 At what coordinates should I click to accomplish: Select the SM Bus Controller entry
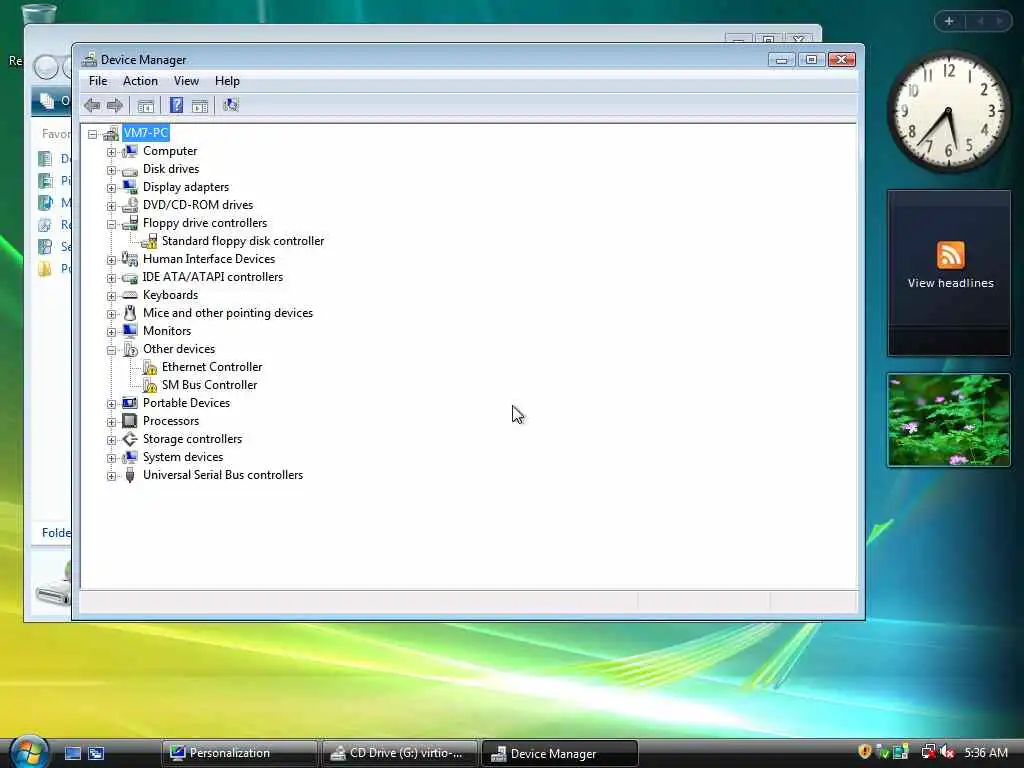[209, 385]
